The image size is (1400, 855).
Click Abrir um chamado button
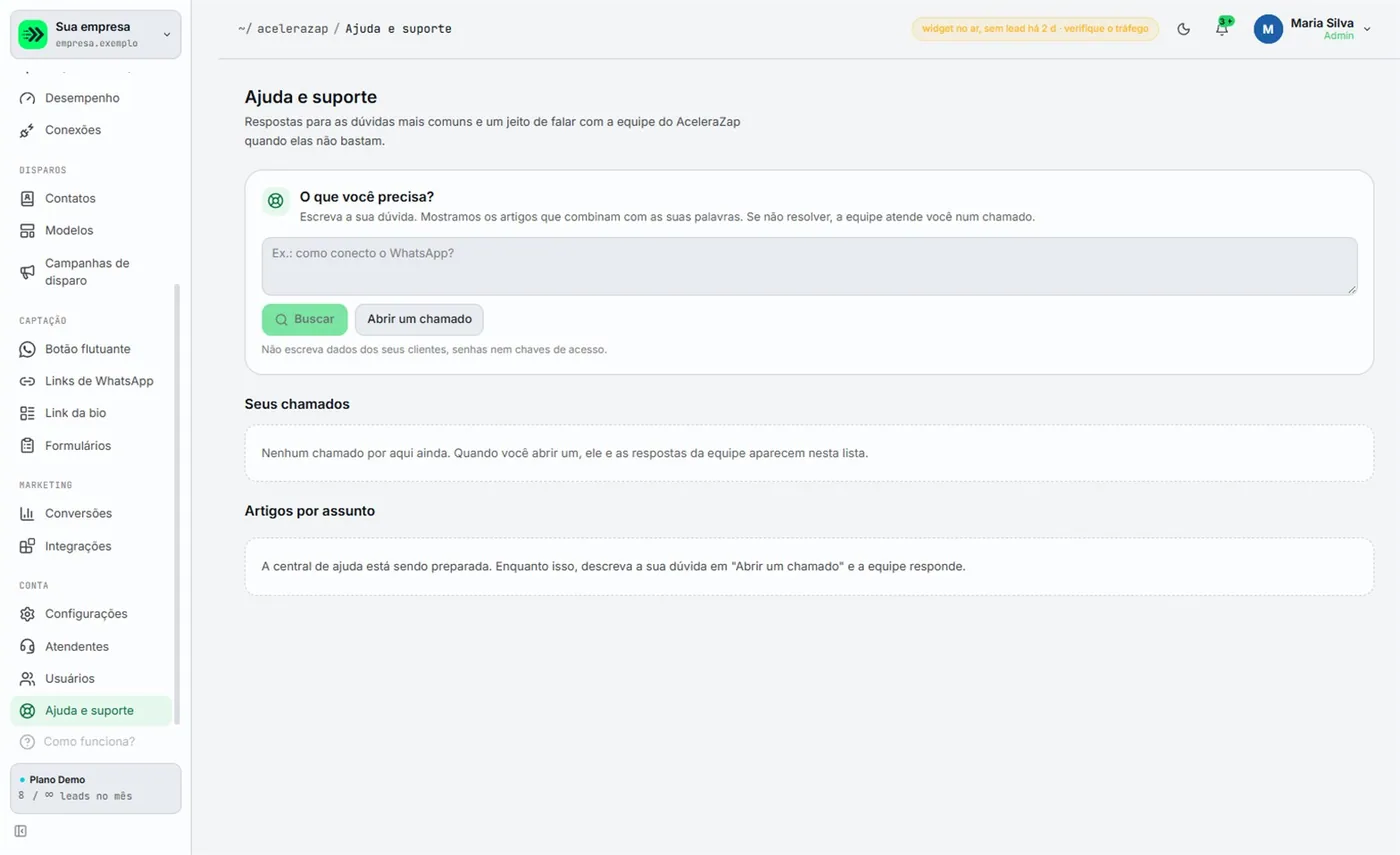click(419, 319)
